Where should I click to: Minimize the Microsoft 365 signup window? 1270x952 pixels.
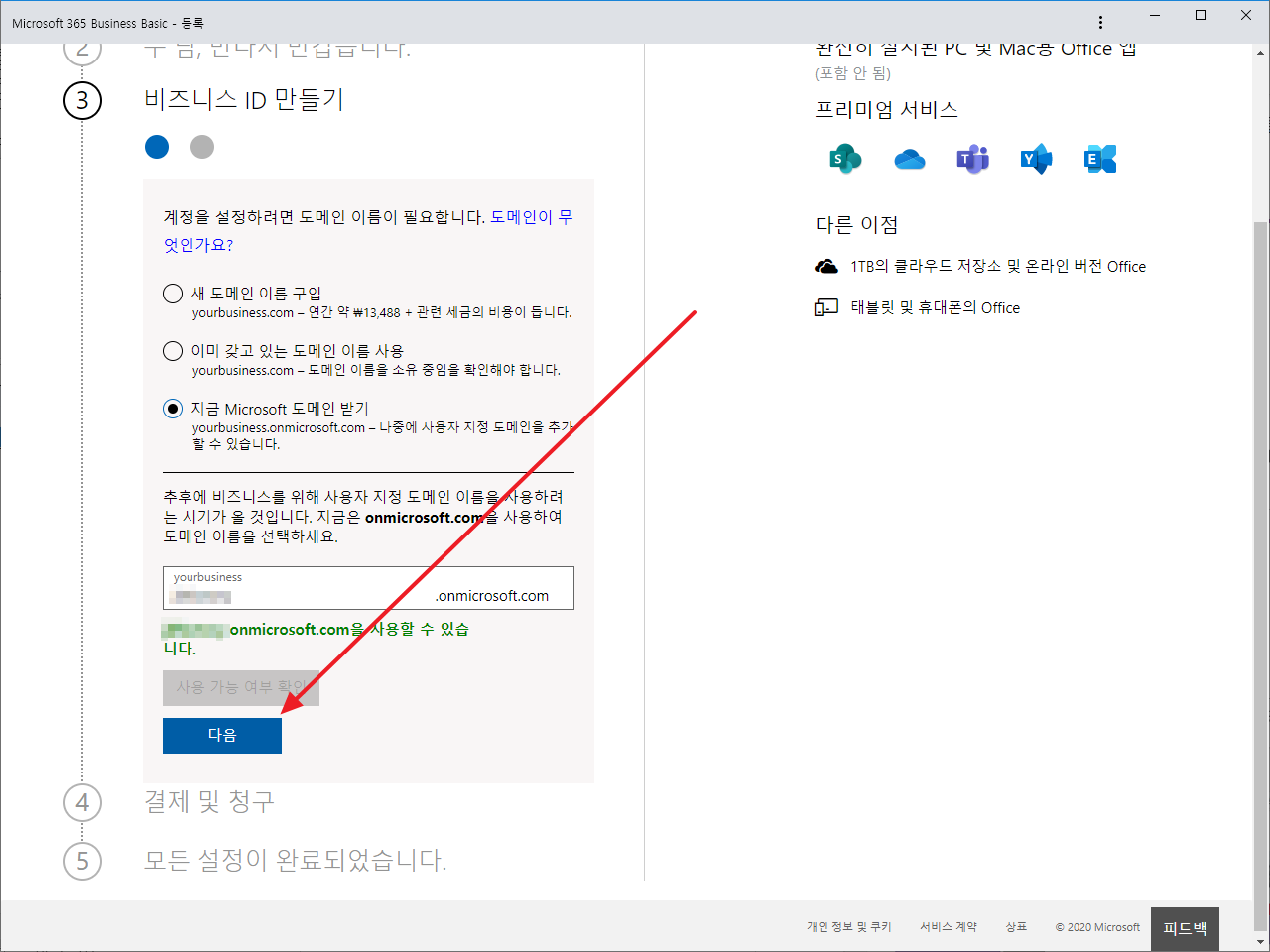click(1155, 15)
